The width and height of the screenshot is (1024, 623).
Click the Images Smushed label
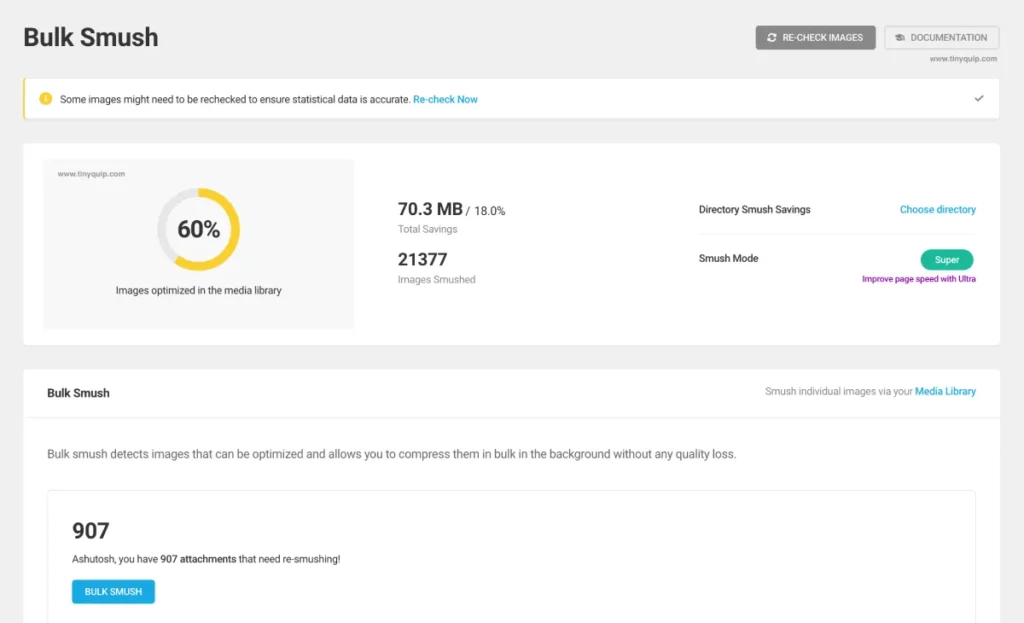pos(437,280)
